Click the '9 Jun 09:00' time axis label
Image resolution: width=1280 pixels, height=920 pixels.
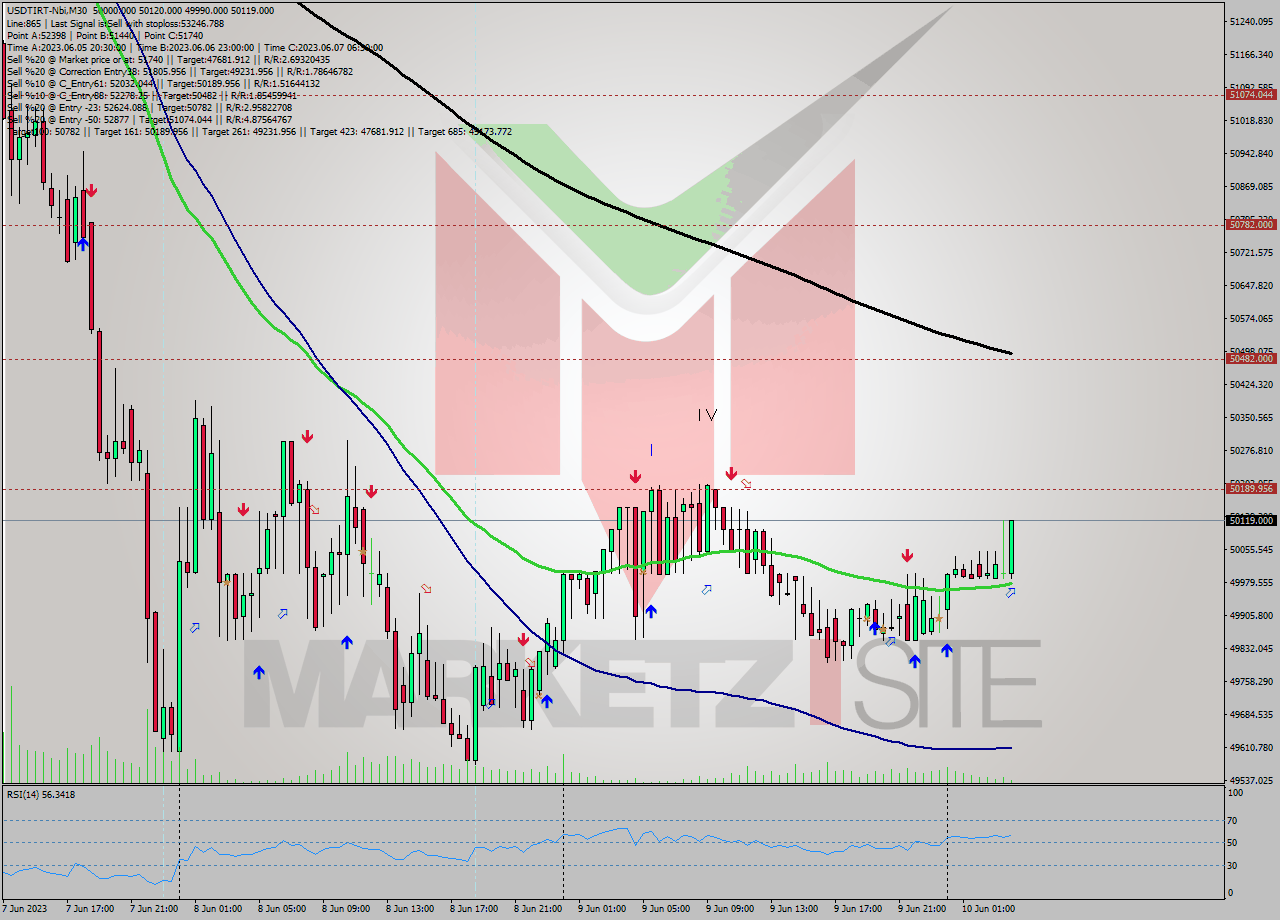729,909
